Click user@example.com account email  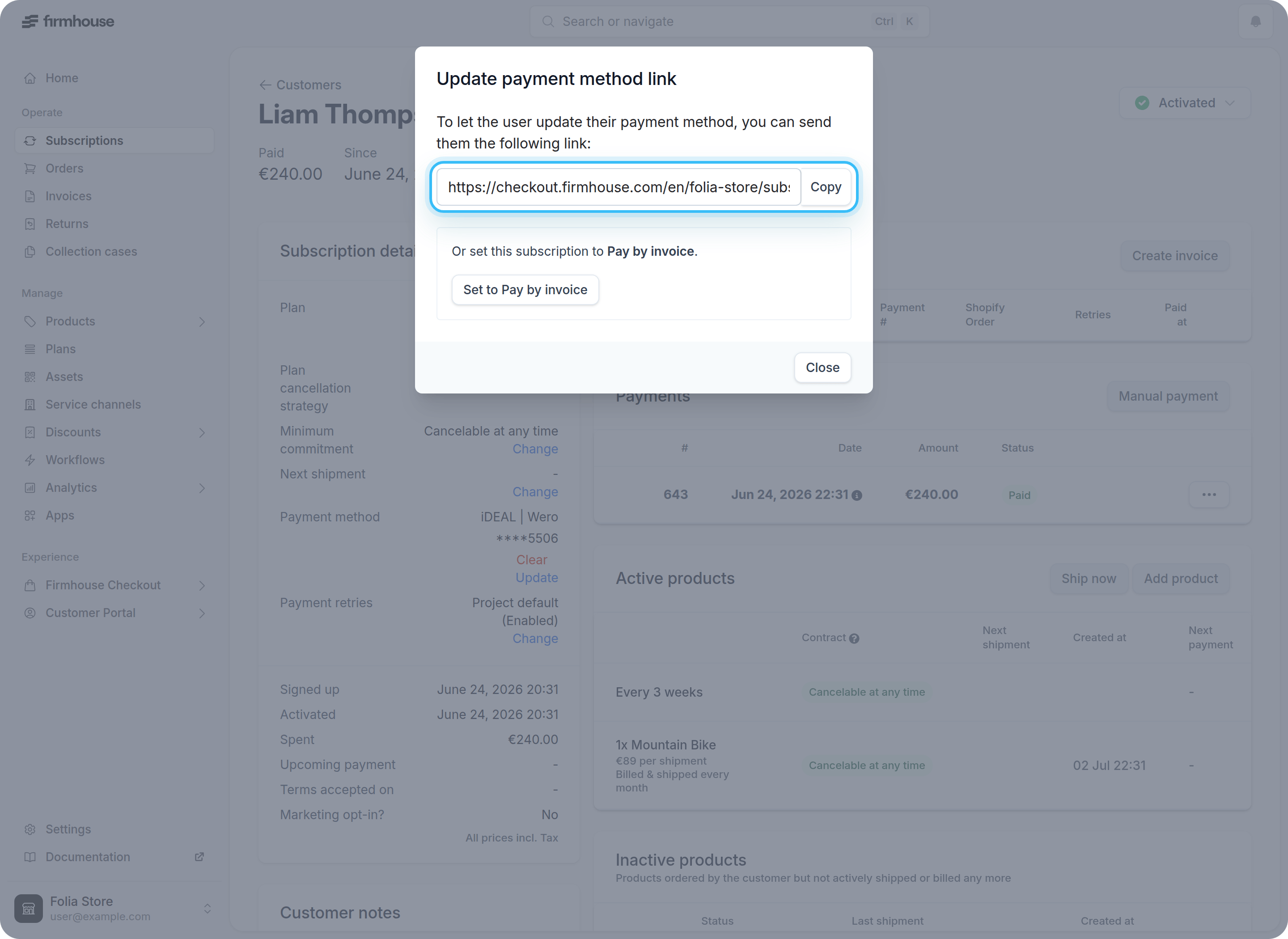[100, 916]
